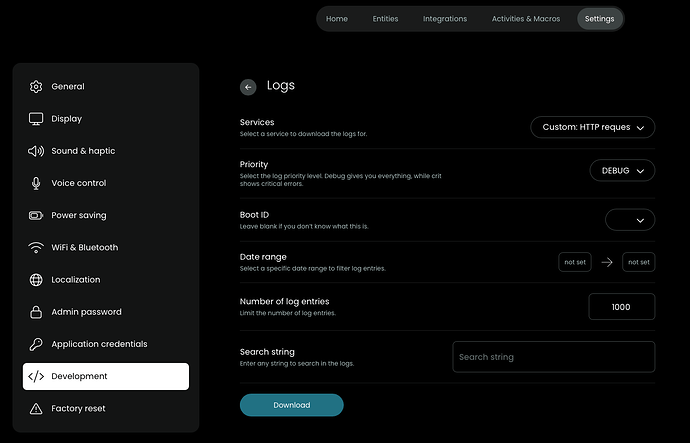The width and height of the screenshot is (690, 443).
Task: Click the Boot ID label text
Action: point(254,215)
